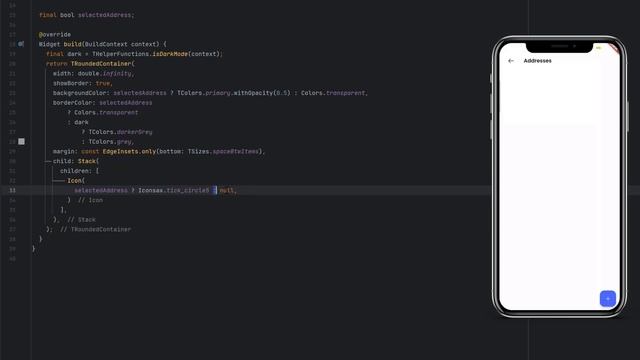The height and width of the screenshot is (360, 640).
Task: Click the '// Icon' closing comment
Action: (90, 200)
